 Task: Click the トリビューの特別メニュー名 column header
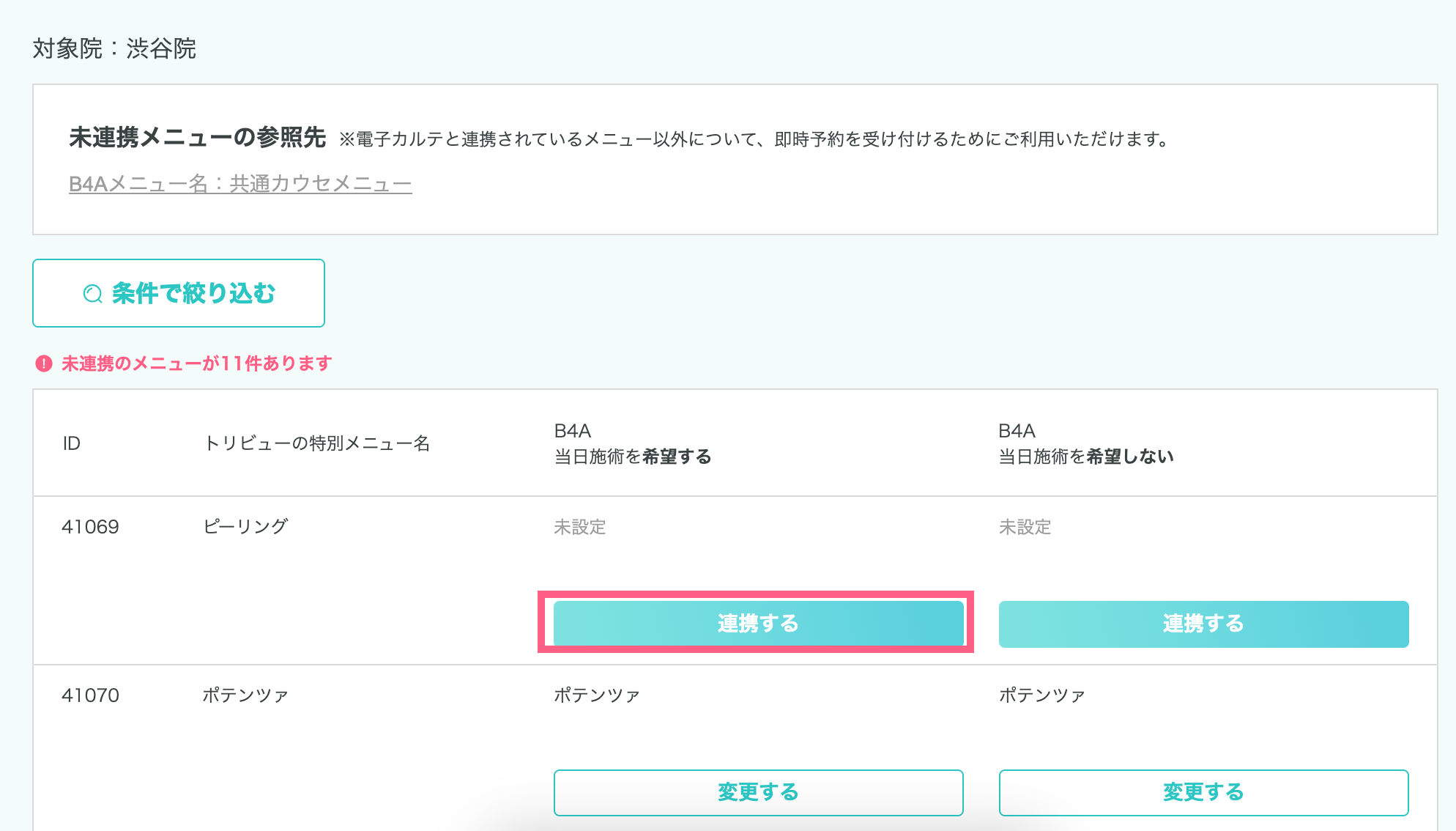[x=316, y=443]
